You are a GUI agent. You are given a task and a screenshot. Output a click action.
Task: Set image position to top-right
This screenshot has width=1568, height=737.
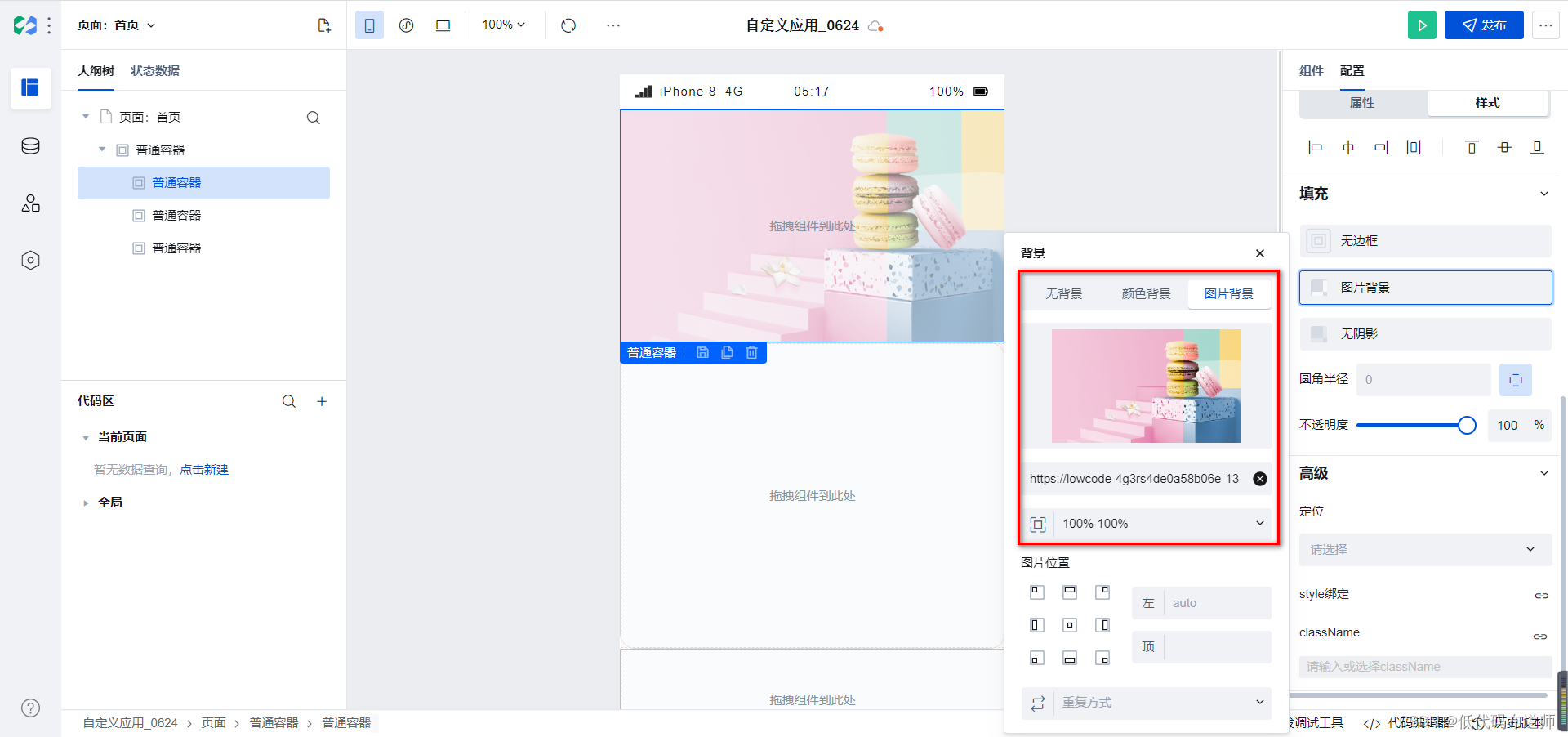pyautogui.click(x=1102, y=592)
